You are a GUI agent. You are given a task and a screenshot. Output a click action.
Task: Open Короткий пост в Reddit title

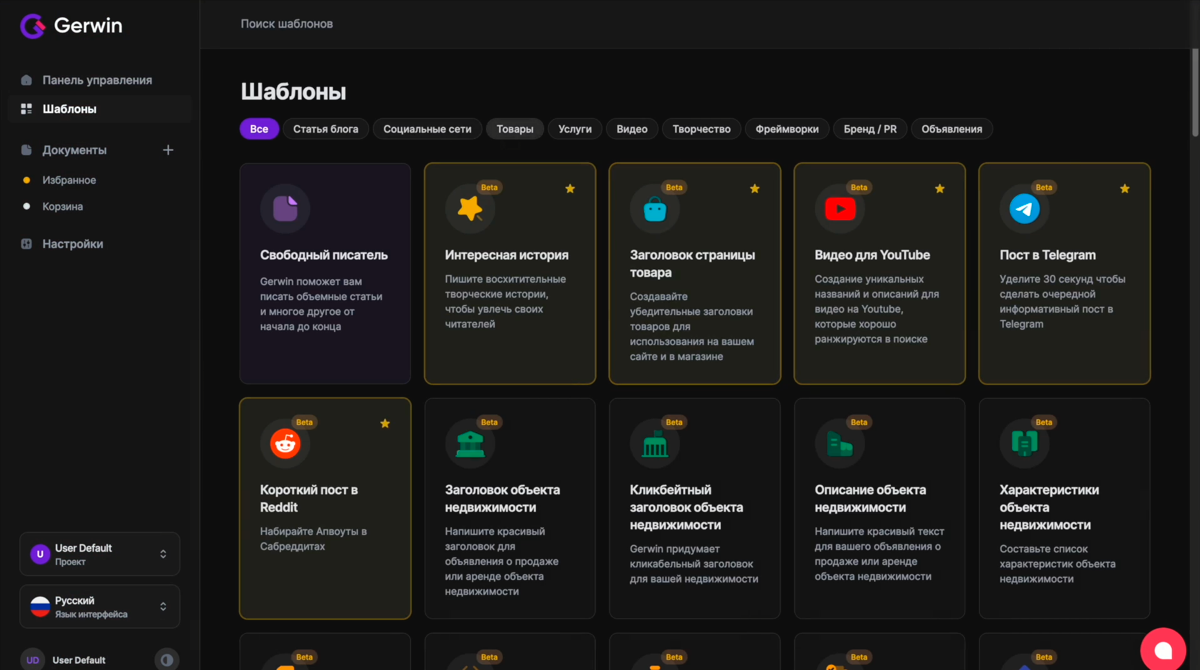click(x=309, y=498)
